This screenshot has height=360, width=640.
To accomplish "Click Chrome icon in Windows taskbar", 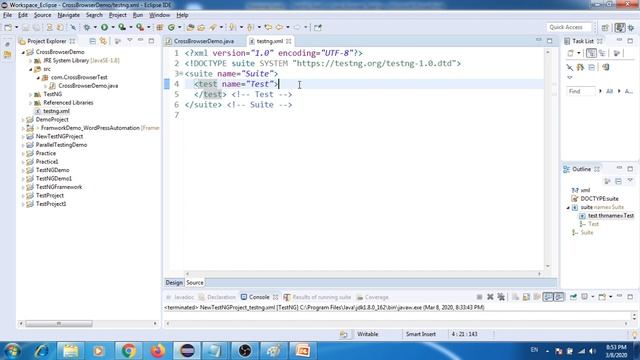I will pyautogui.click(x=129, y=351).
